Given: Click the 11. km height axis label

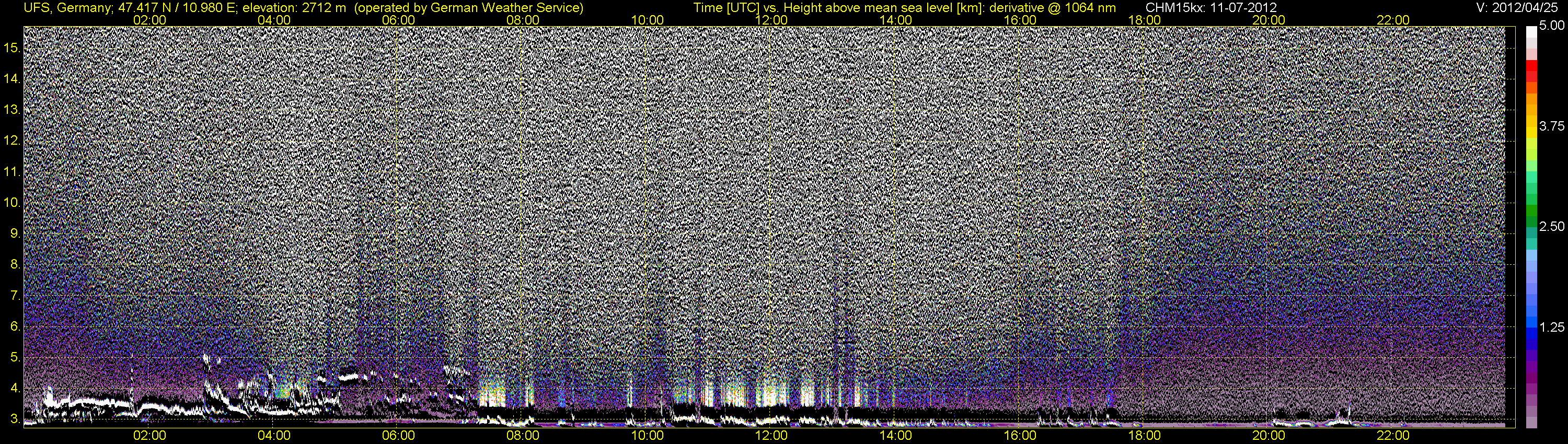Looking at the screenshot, I should (12, 171).
